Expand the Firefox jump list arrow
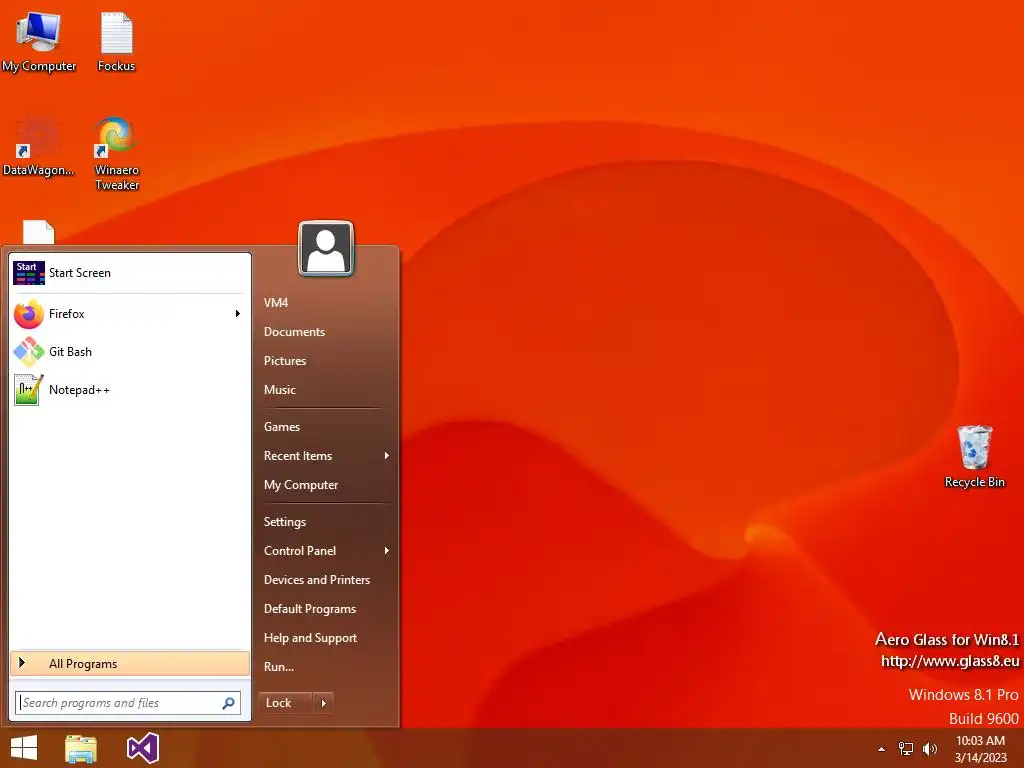Viewport: 1024px width, 768px height. tap(238, 314)
